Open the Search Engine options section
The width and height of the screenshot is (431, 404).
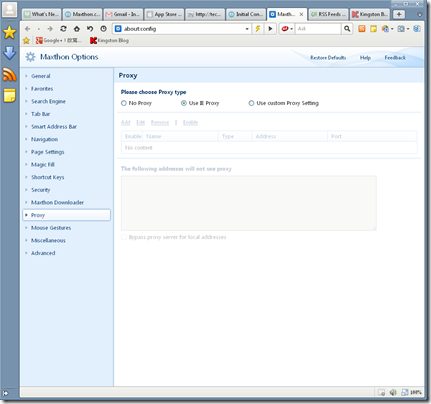click(48, 102)
